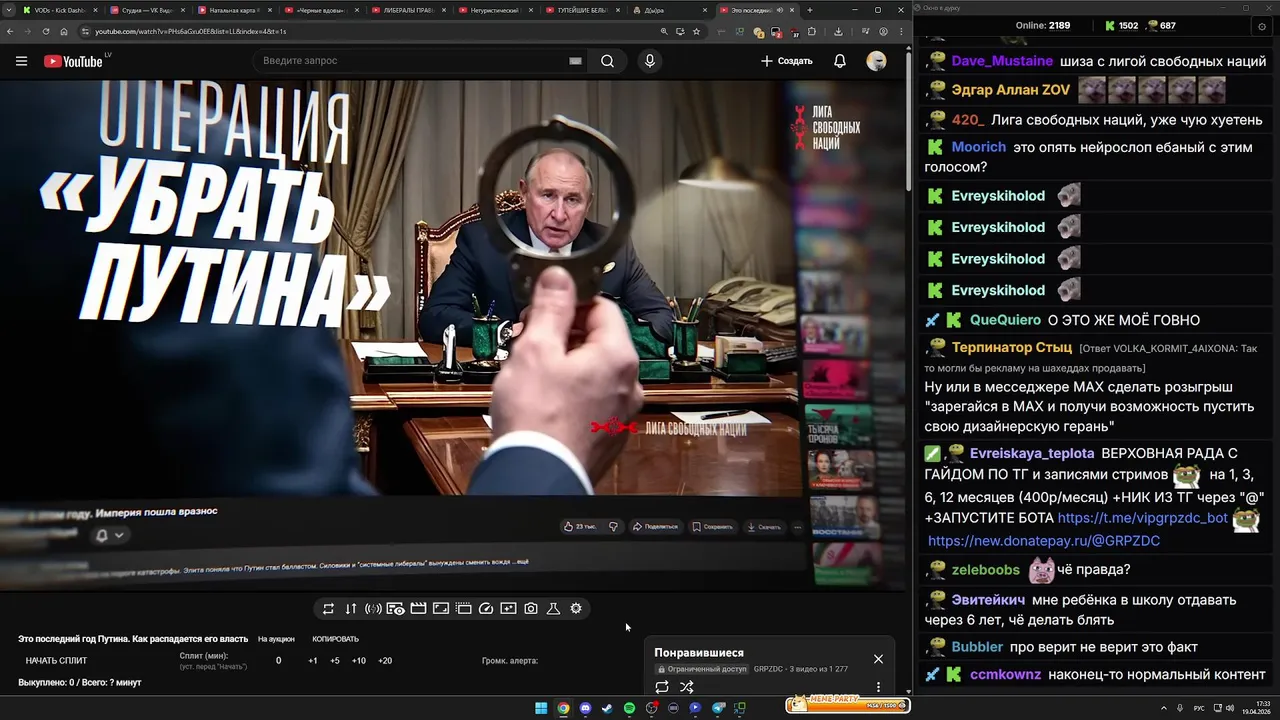Click the fit-to-window frame toolbar icon
The height and width of the screenshot is (720, 1280).
point(441,608)
